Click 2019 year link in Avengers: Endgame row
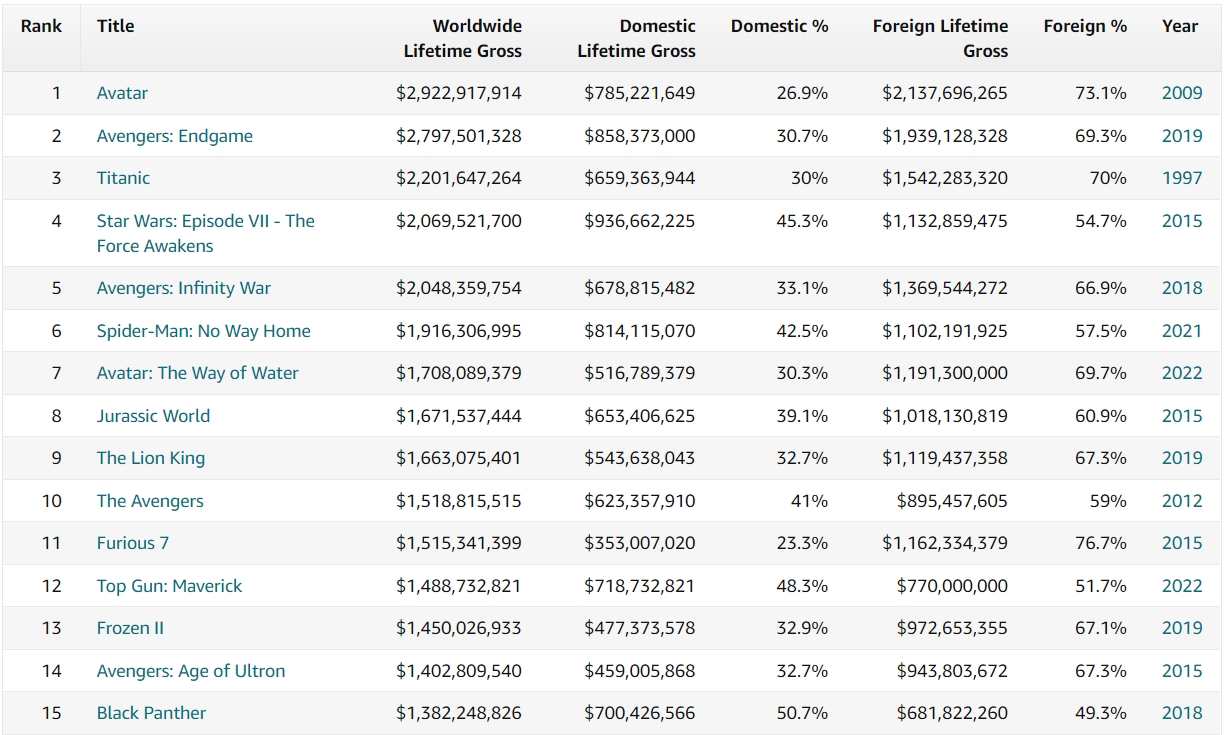Screen dimensions: 1225x735 (x=1182, y=136)
